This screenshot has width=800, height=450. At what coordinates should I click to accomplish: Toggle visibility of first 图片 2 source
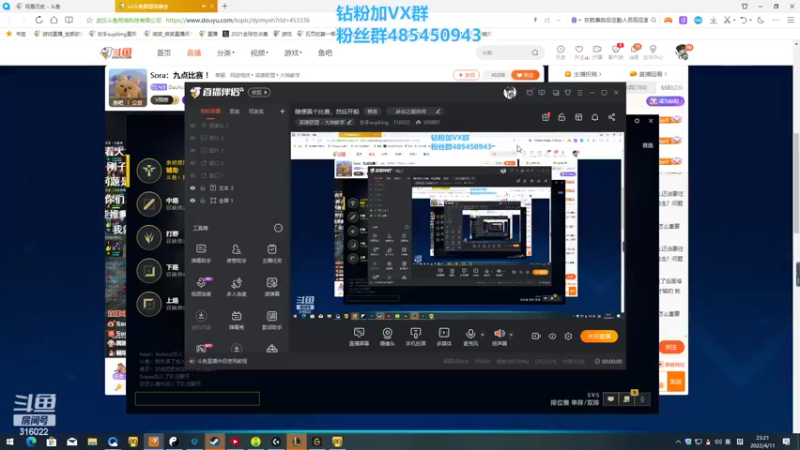pyautogui.click(x=193, y=138)
